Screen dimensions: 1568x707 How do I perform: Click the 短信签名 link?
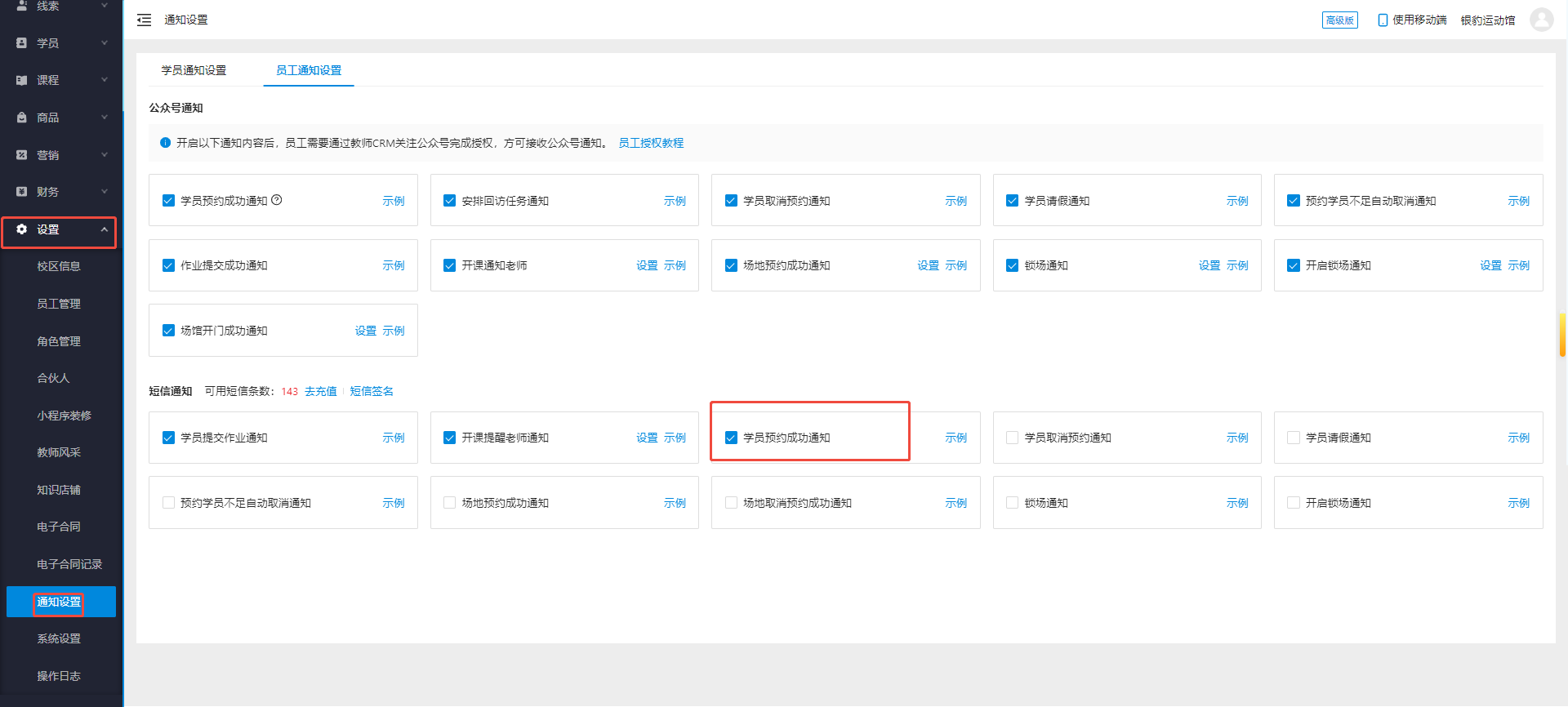click(372, 391)
